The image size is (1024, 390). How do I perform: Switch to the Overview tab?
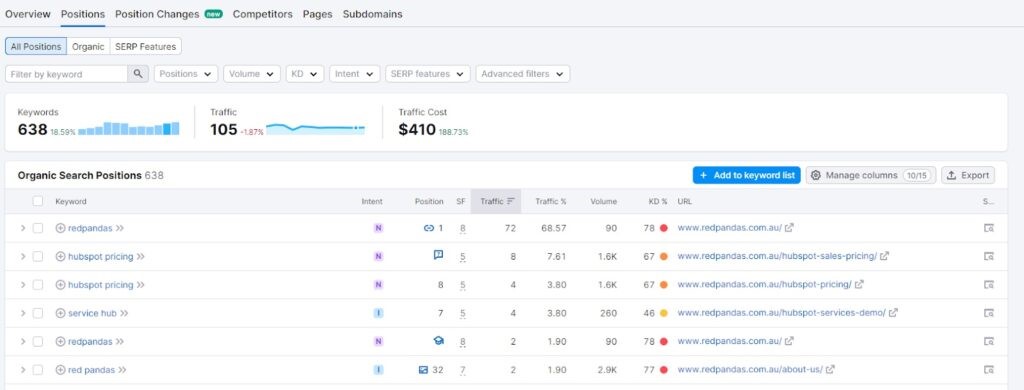27,14
